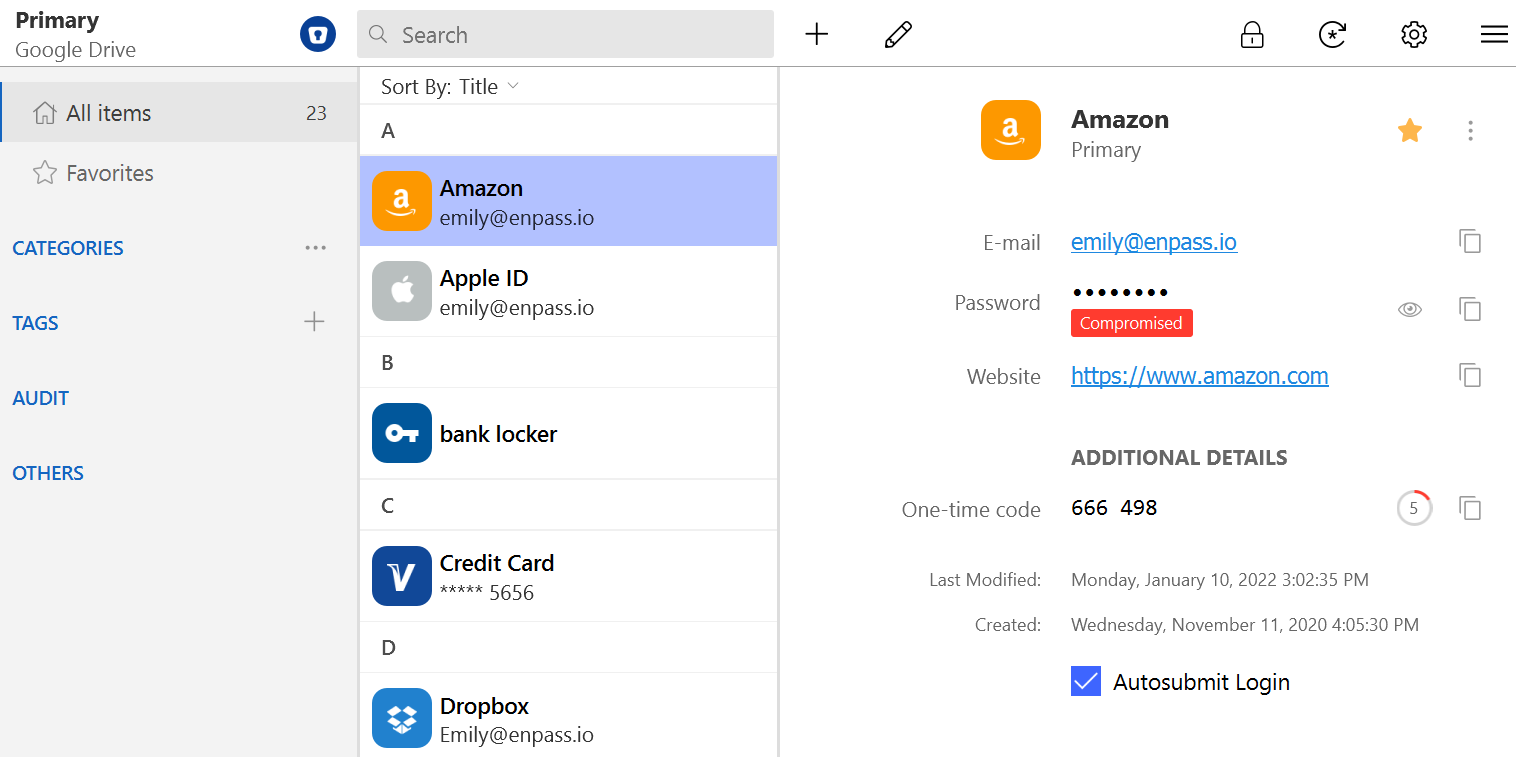Image resolution: width=1516 pixels, height=757 pixels.
Task: Add a new tag with plus icon
Action: click(x=314, y=321)
